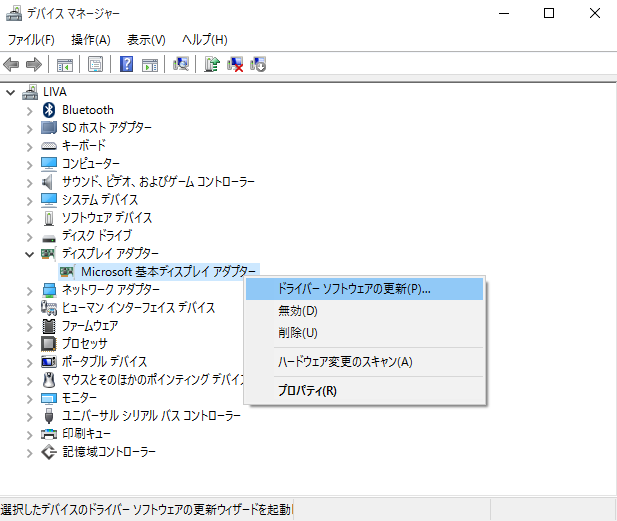Open the 表示(V) menu

146,40
